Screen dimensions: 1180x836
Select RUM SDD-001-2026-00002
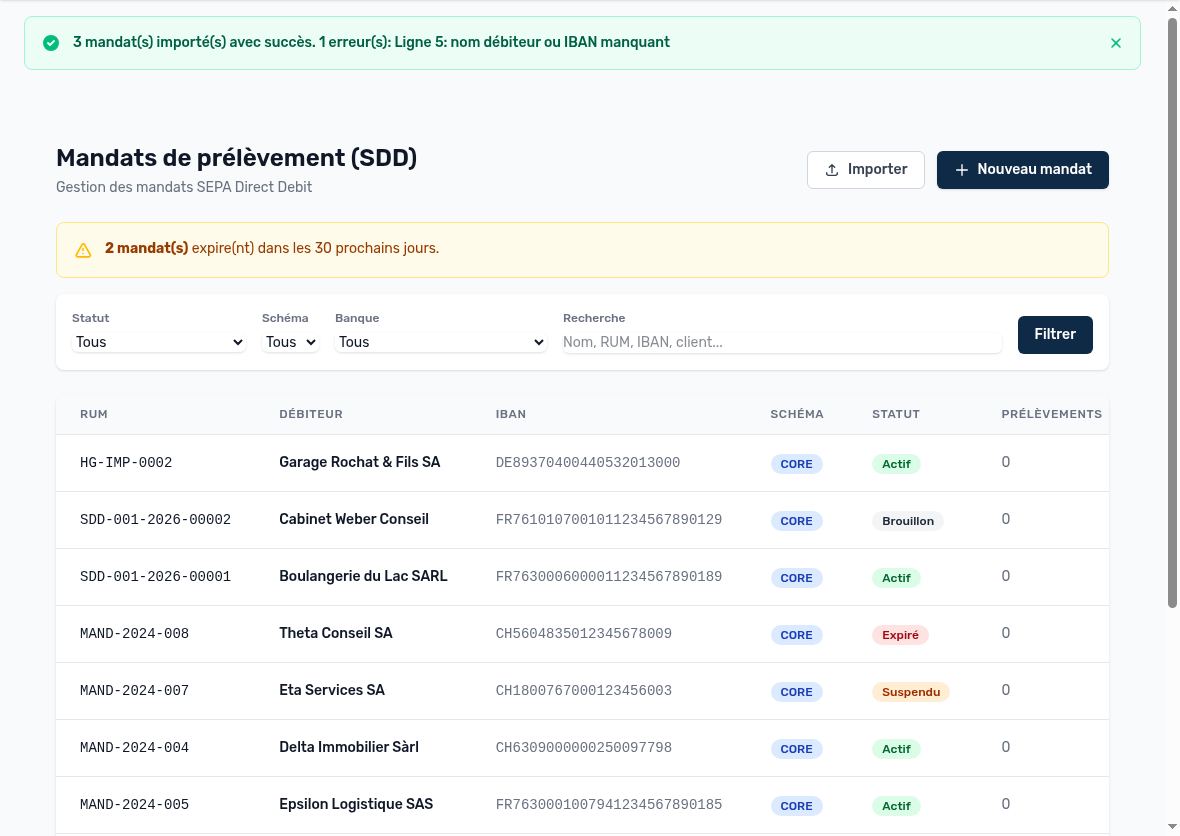point(156,520)
